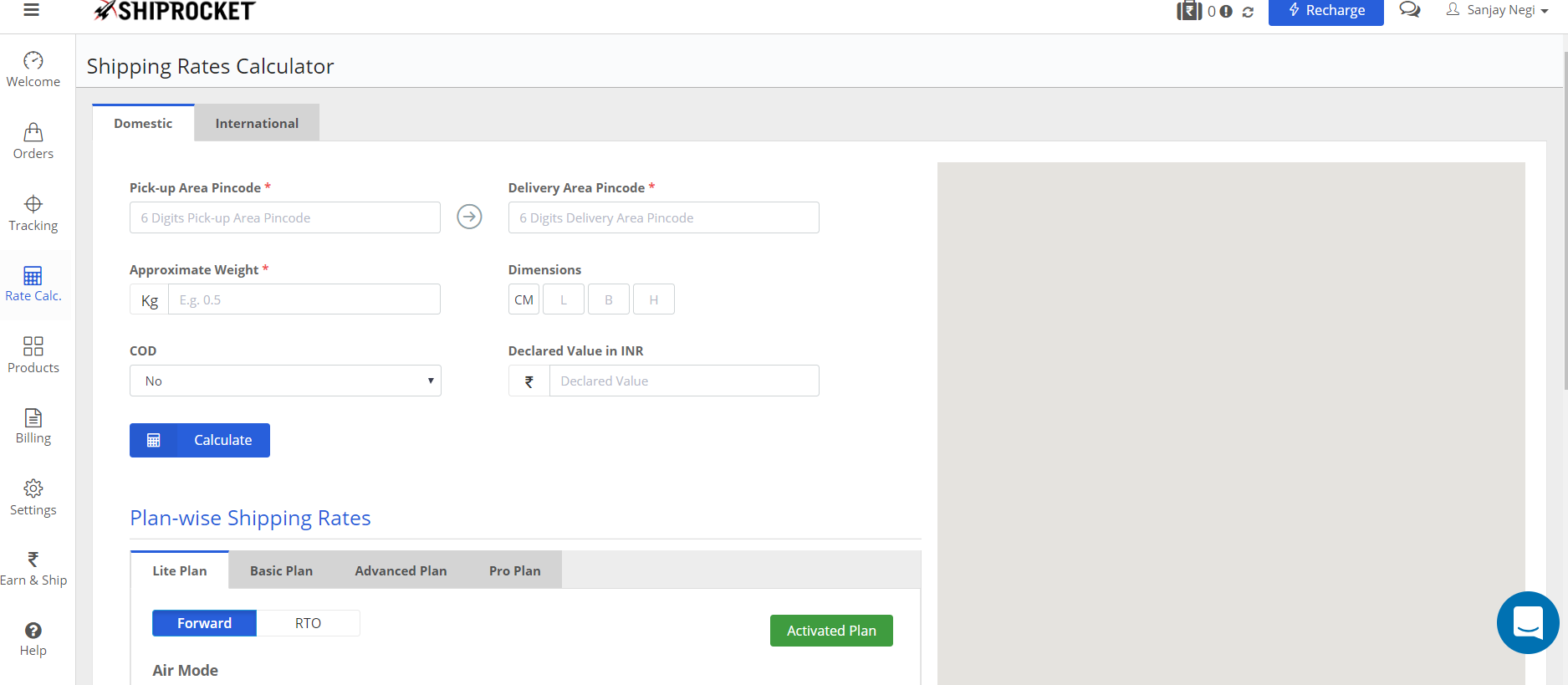Click the Calculate button
The width and height of the screenshot is (1568, 685).
200,440
